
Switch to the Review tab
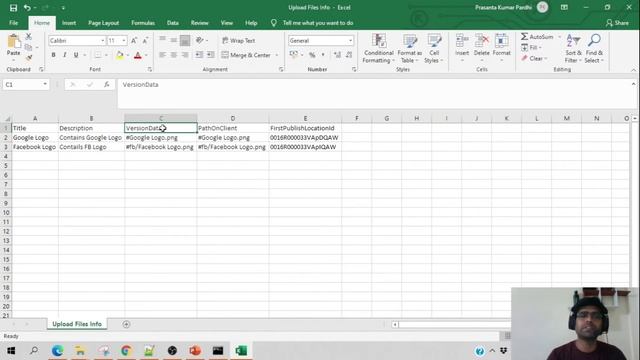click(200, 23)
